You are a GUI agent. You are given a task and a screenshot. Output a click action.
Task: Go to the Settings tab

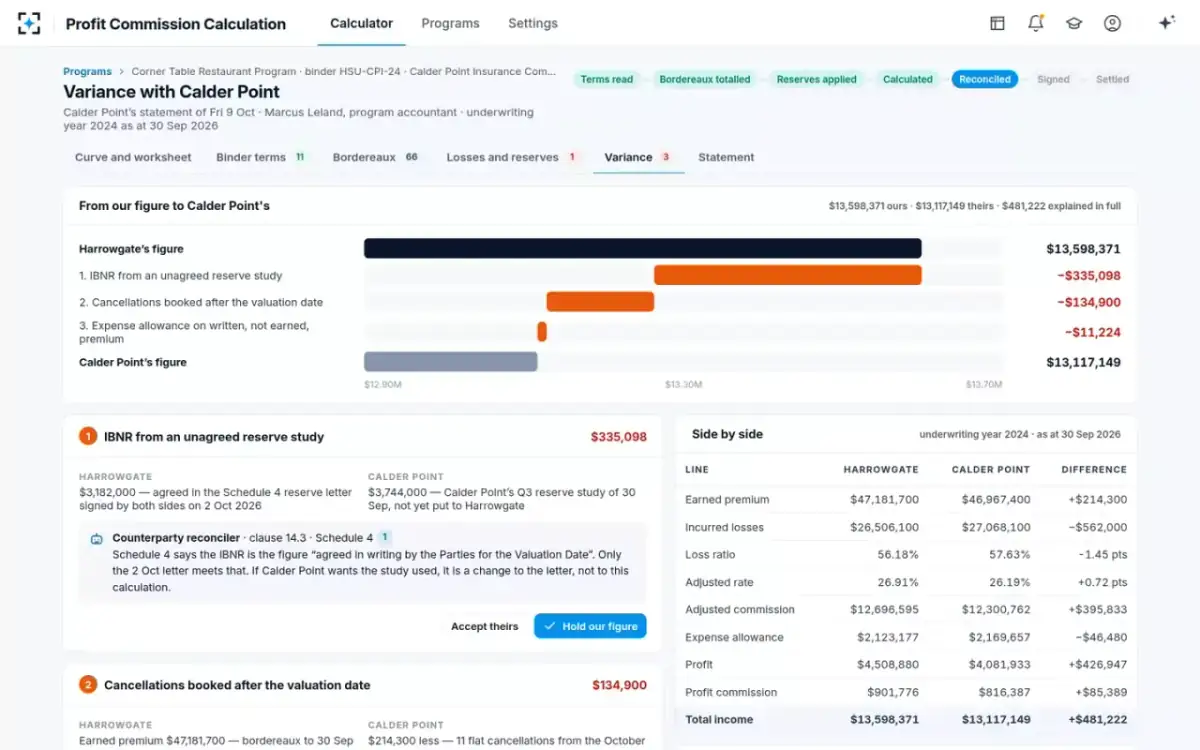click(533, 23)
